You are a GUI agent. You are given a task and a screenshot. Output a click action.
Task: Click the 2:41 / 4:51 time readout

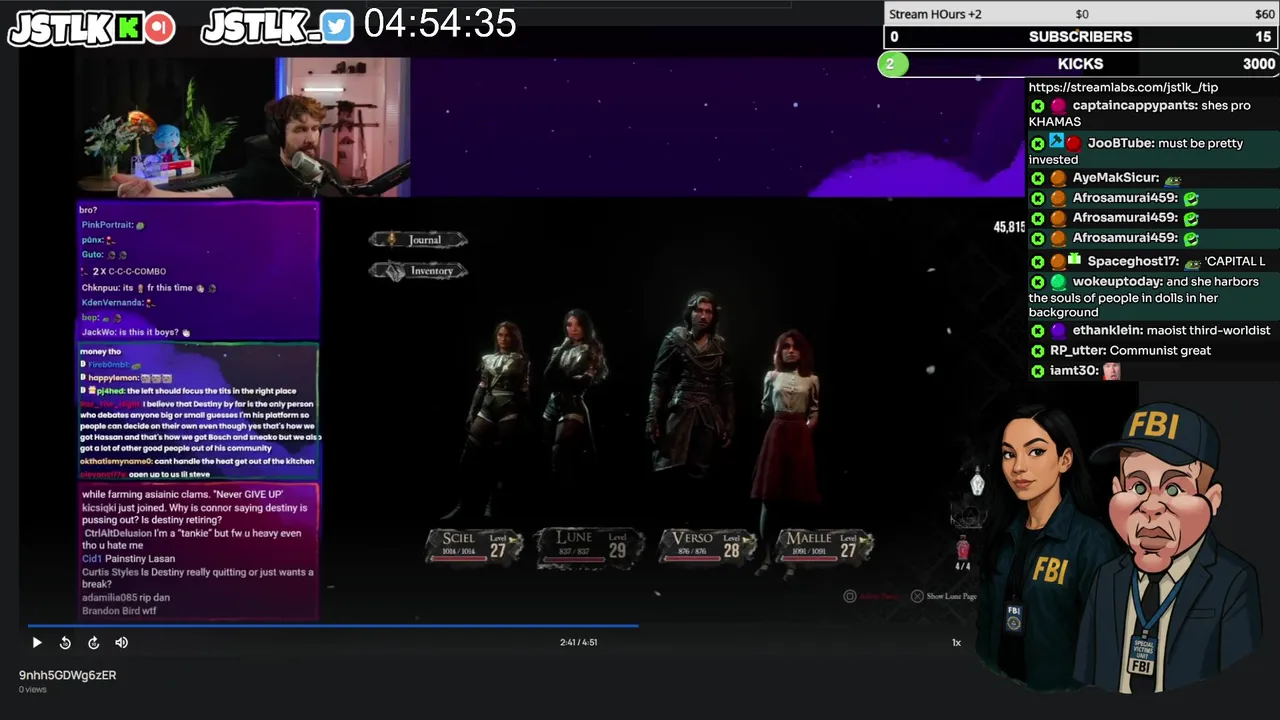point(578,642)
